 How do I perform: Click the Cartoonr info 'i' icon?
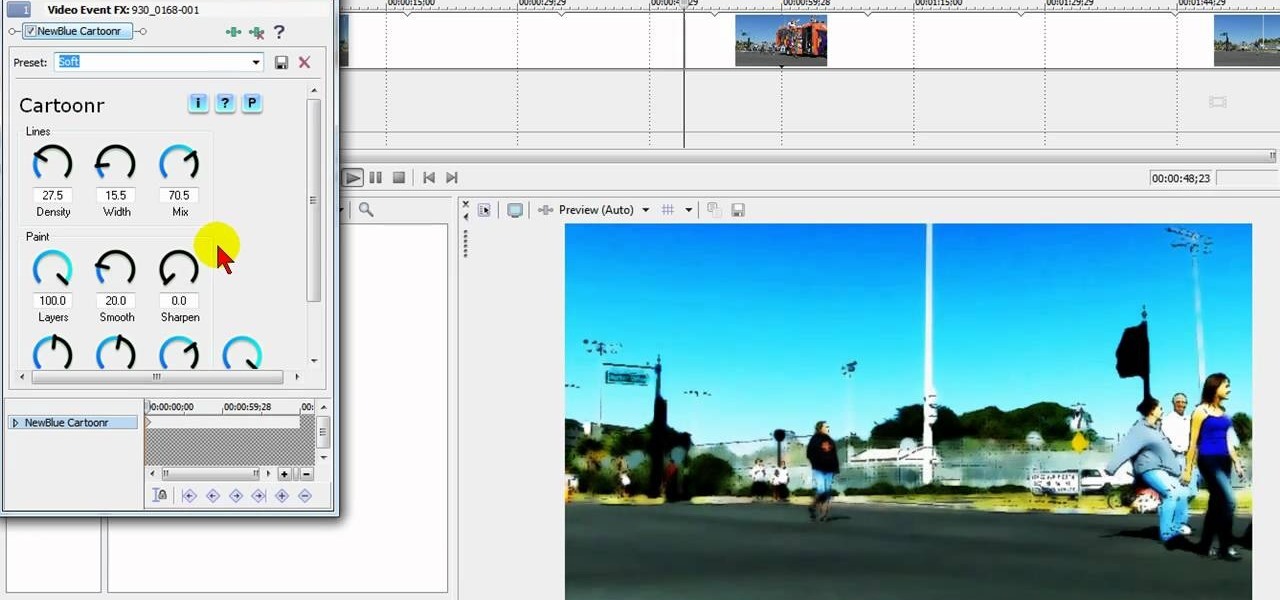198,103
